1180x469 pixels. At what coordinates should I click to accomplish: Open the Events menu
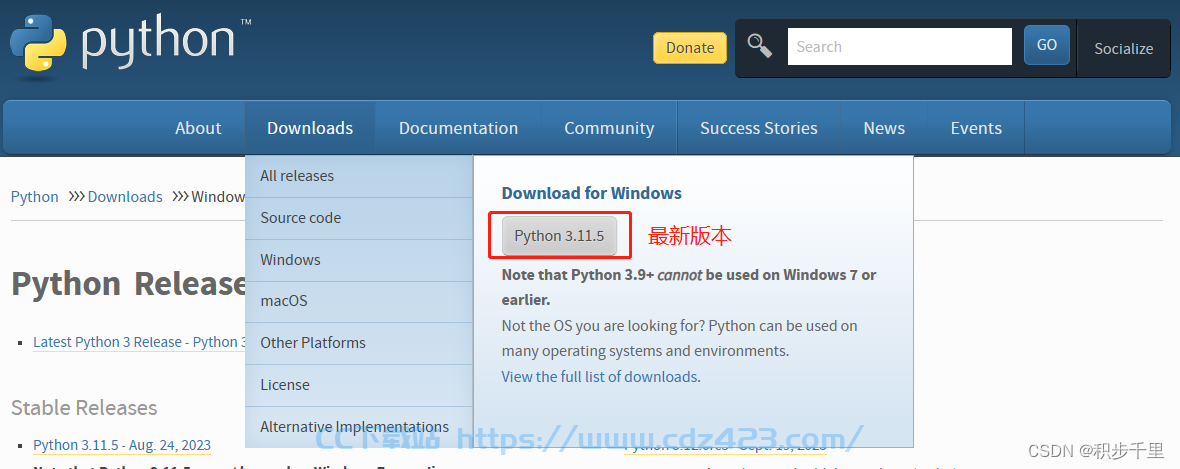(x=976, y=128)
